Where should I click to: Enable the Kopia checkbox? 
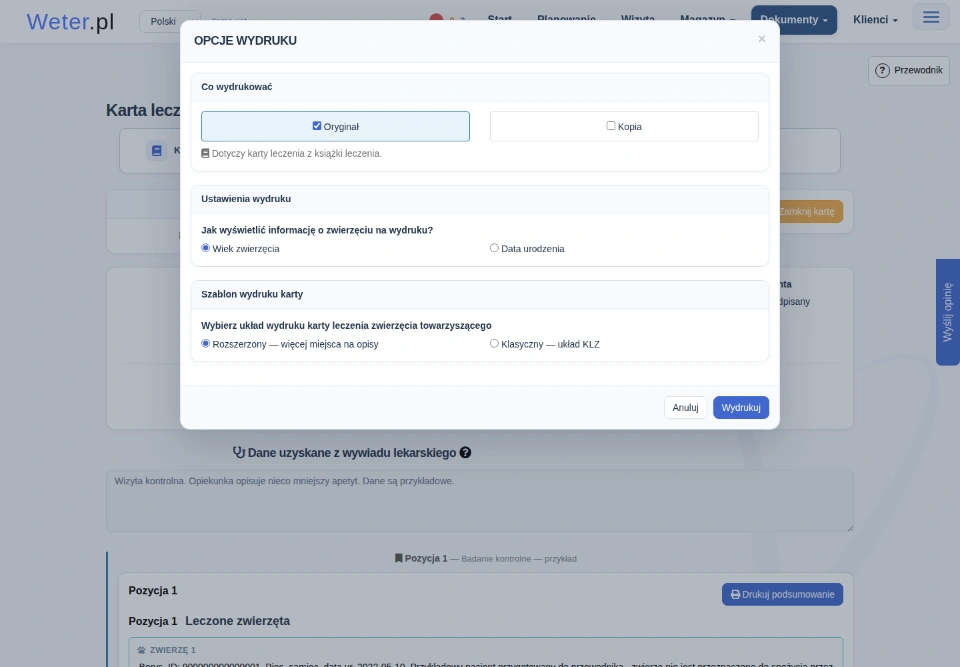coord(610,126)
